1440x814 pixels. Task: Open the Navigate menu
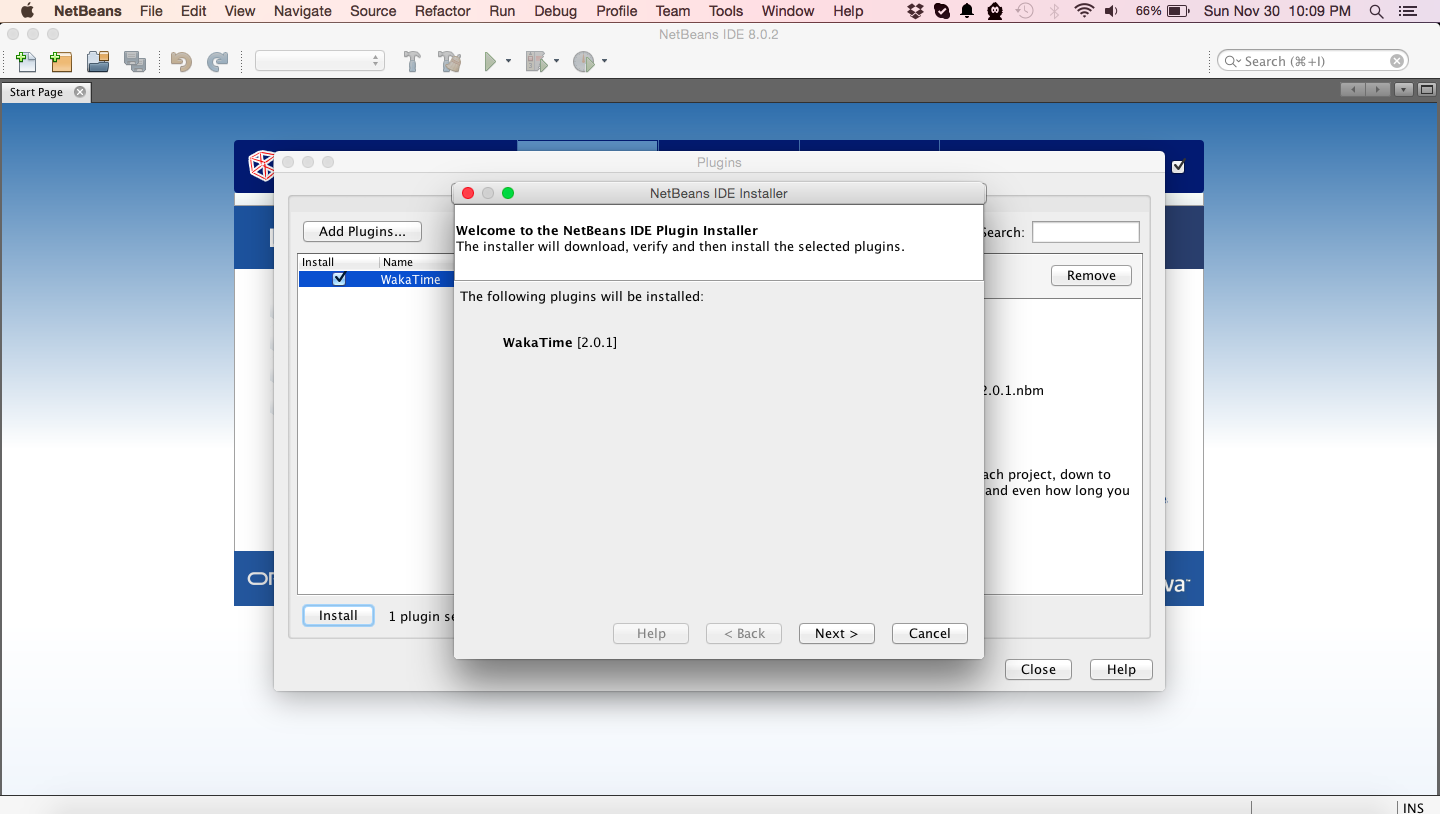pos(303,11)
